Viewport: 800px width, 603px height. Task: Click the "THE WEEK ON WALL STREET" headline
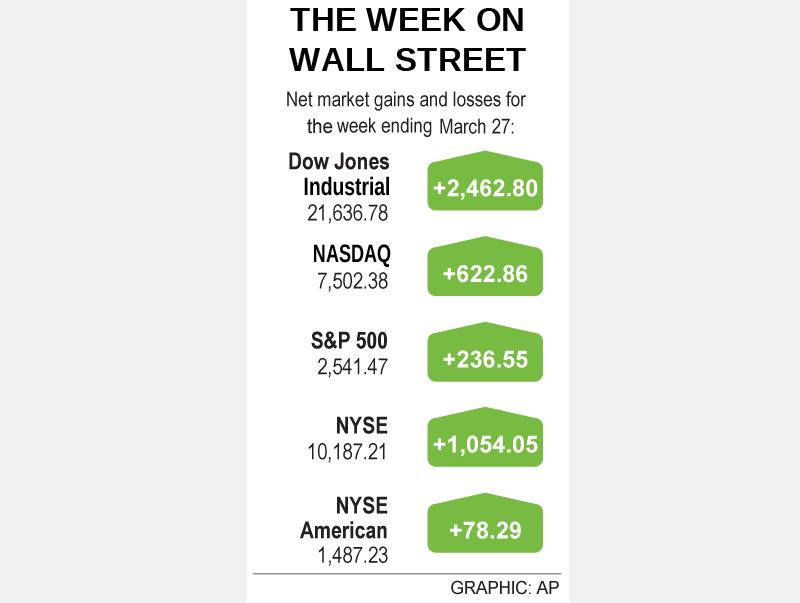pyautogui.click(x=407, y=39)
